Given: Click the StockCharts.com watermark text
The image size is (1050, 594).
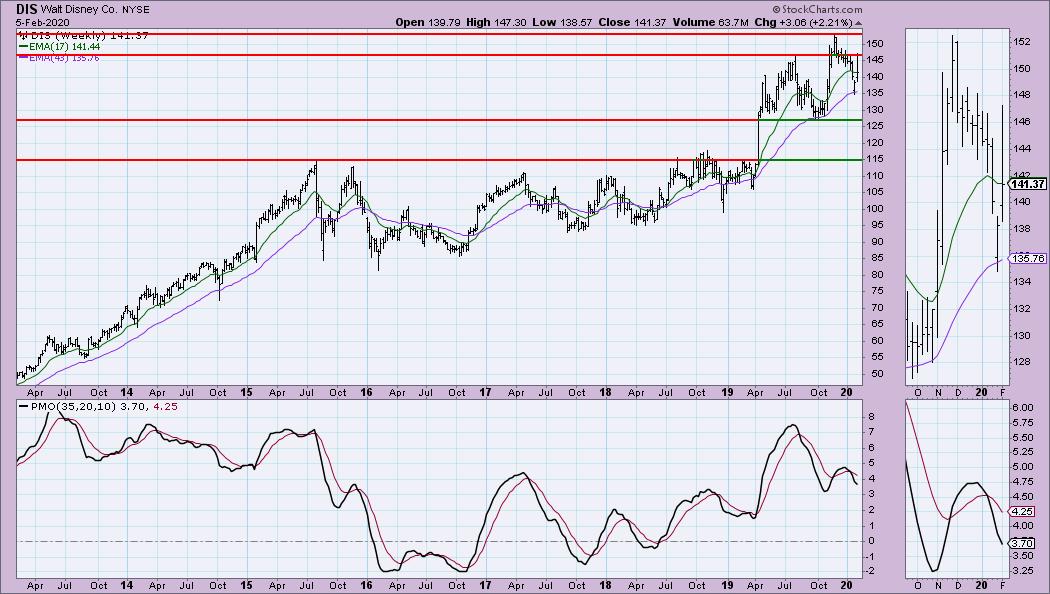Looking at the screenshot, I should [x=817, y=9].
